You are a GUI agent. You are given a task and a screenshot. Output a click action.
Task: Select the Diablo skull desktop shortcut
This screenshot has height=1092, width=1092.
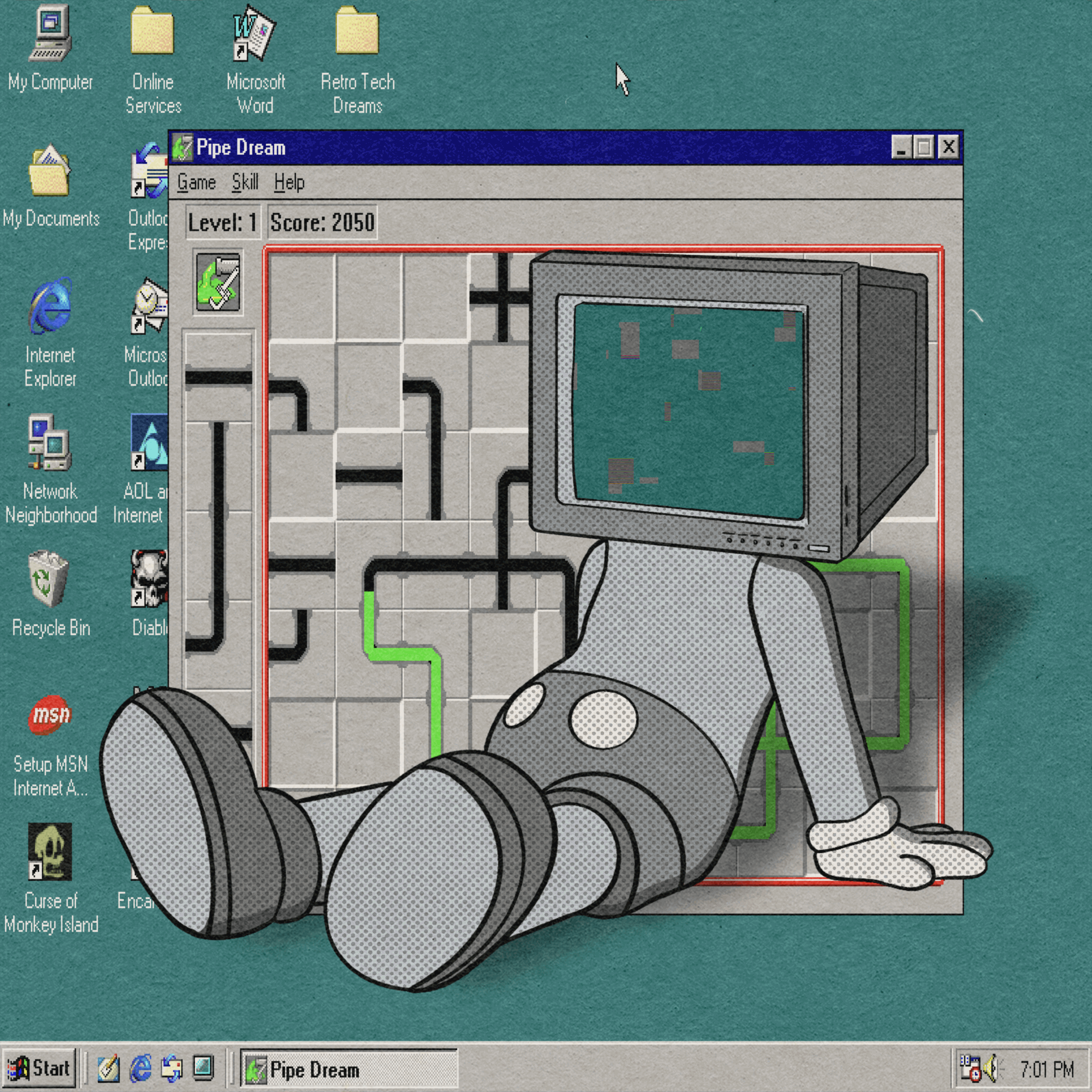[x=149, y=579]
